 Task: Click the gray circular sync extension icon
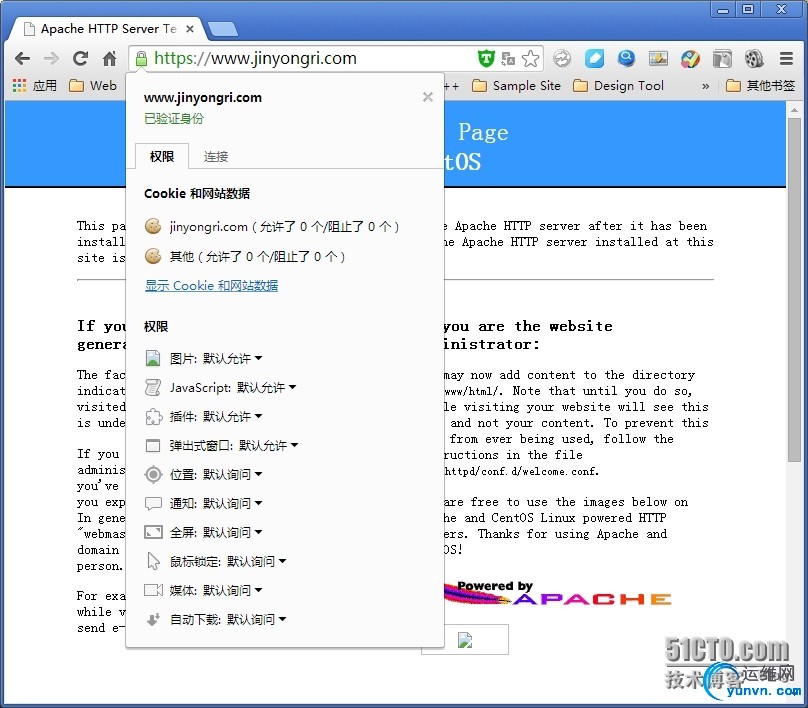click(562, 59)
